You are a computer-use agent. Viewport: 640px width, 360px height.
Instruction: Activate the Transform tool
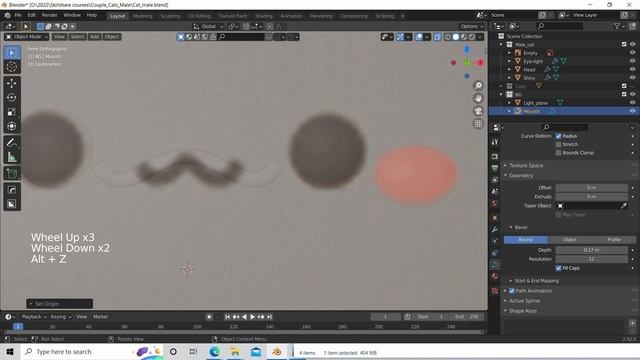(x=12, y=126)
